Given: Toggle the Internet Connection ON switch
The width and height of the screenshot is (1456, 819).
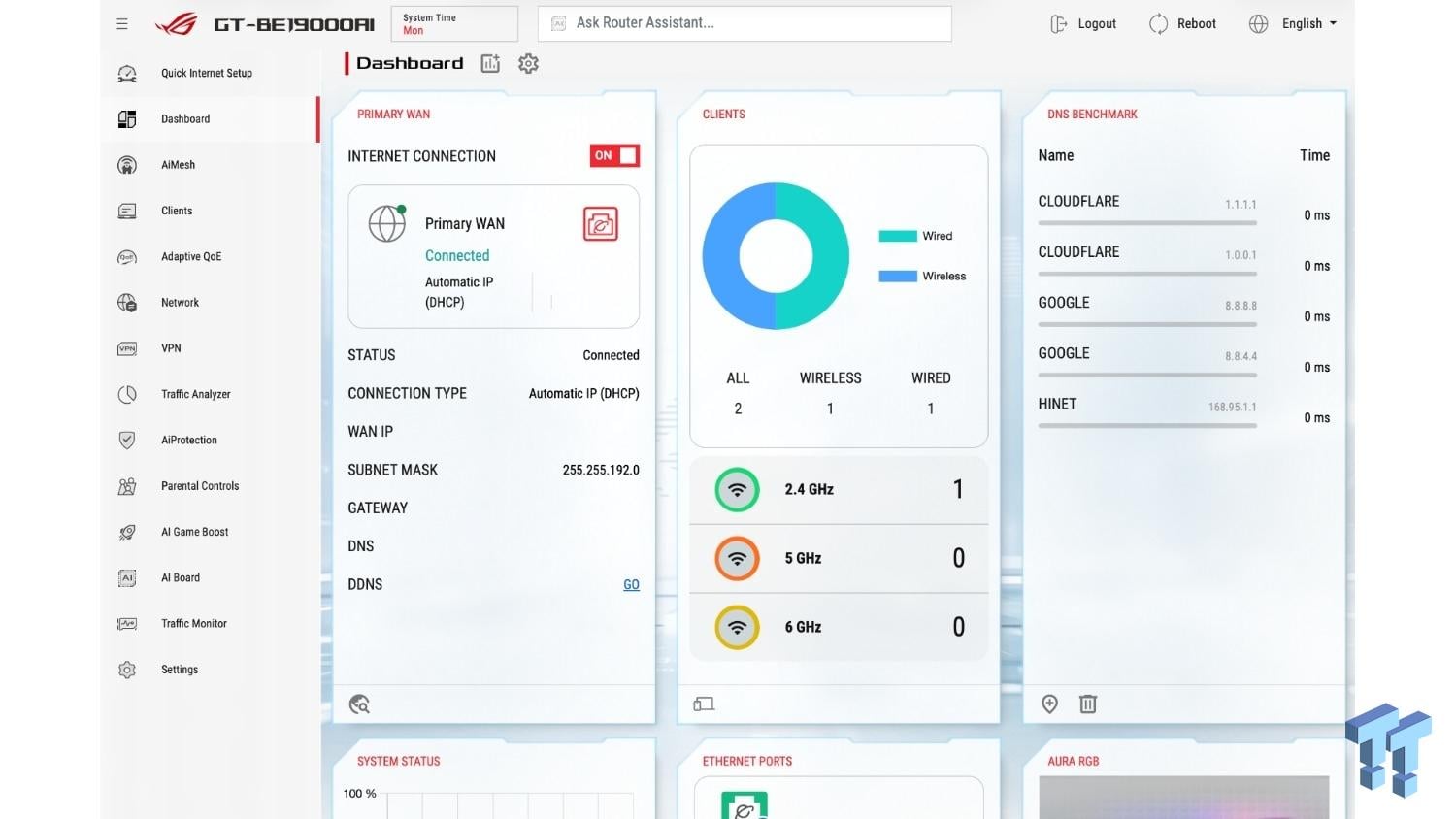Looking at the screenshot, I should point(614,155).
